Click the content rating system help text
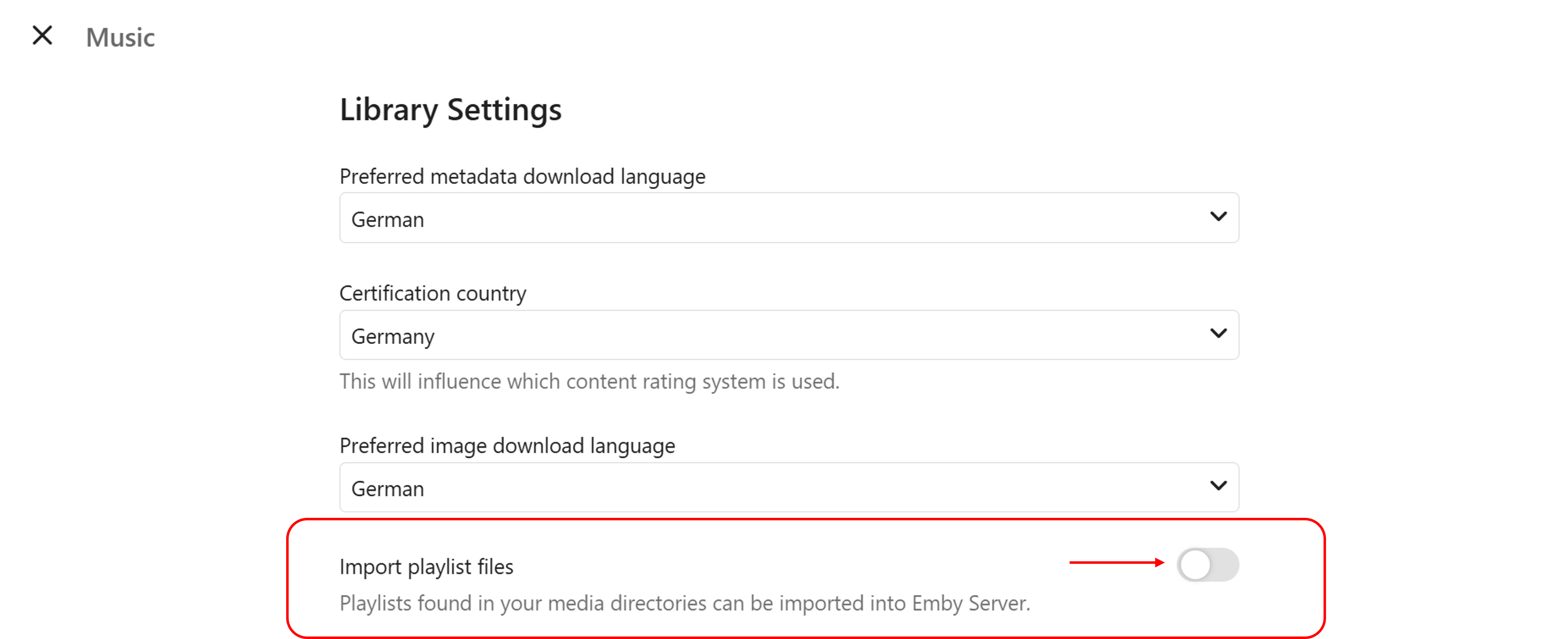 point(589,382)
